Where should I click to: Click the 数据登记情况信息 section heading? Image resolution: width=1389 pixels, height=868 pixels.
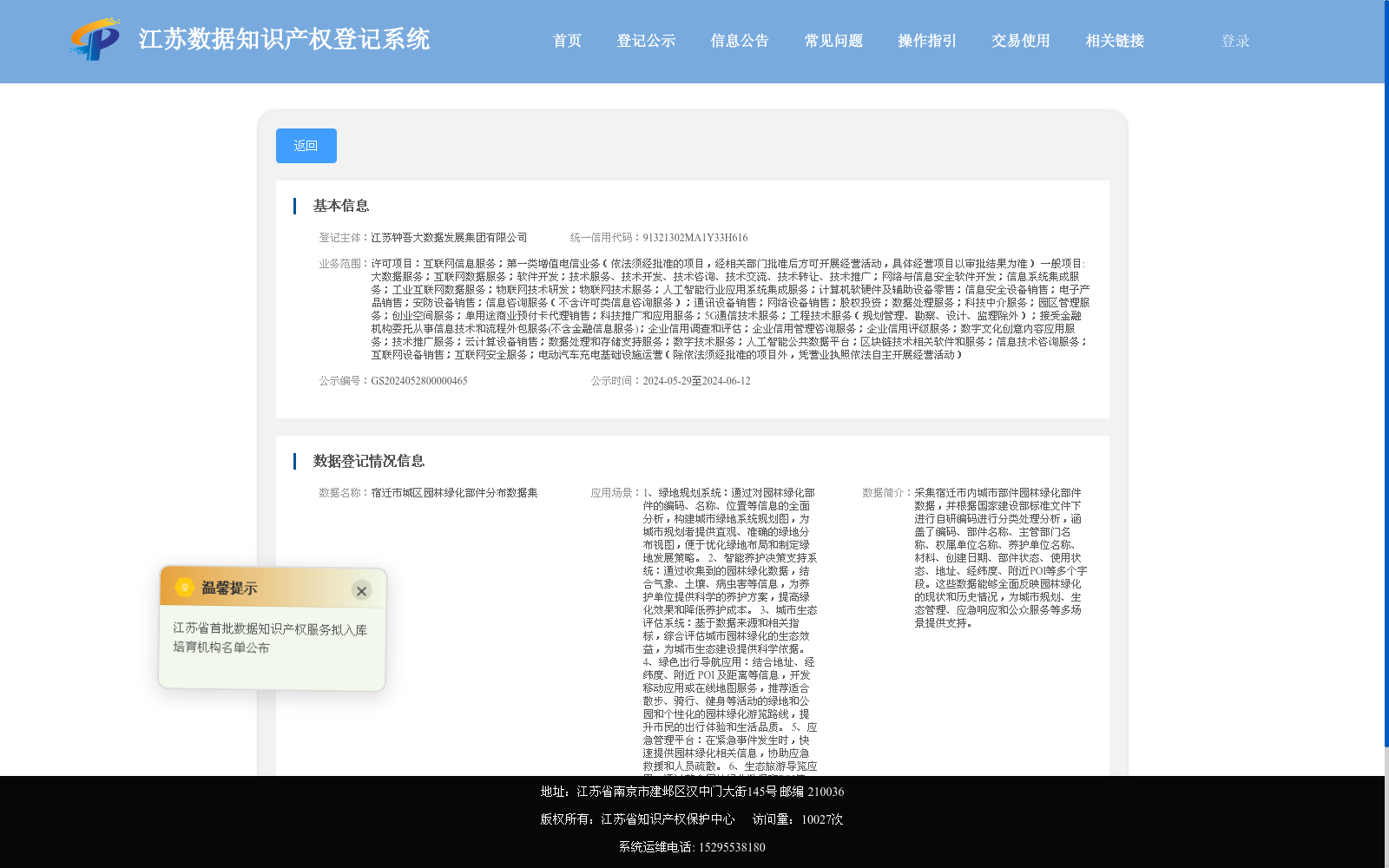click(369, 461)
